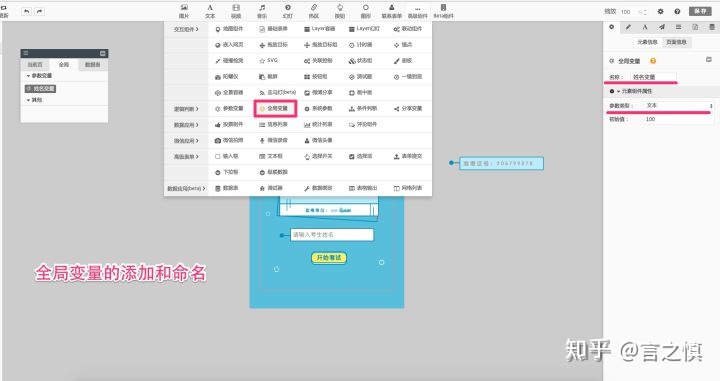This screenshot has height=381, width=720.
Task: Select the 全局变量 global variable component
Action: [x=275, y=109]
